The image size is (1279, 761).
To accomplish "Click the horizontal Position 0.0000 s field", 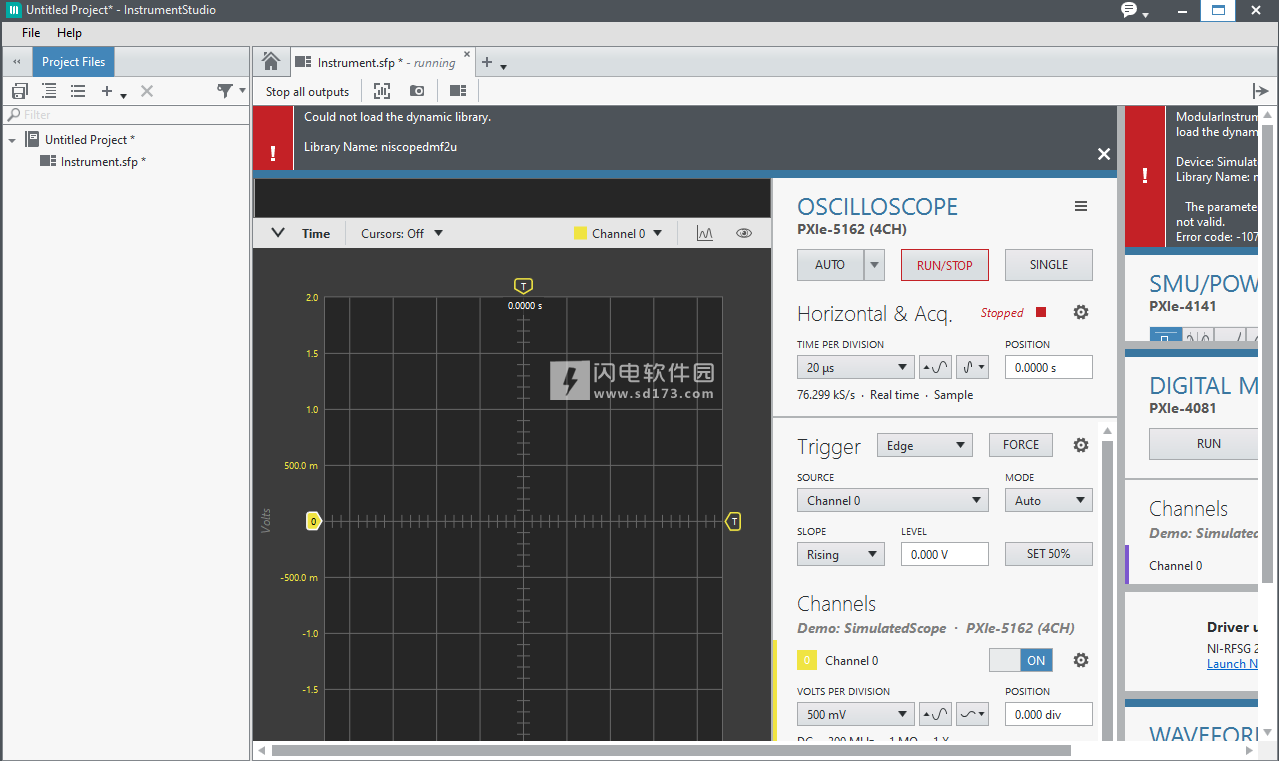I will pyautogui.click(x=1049, y=367).
